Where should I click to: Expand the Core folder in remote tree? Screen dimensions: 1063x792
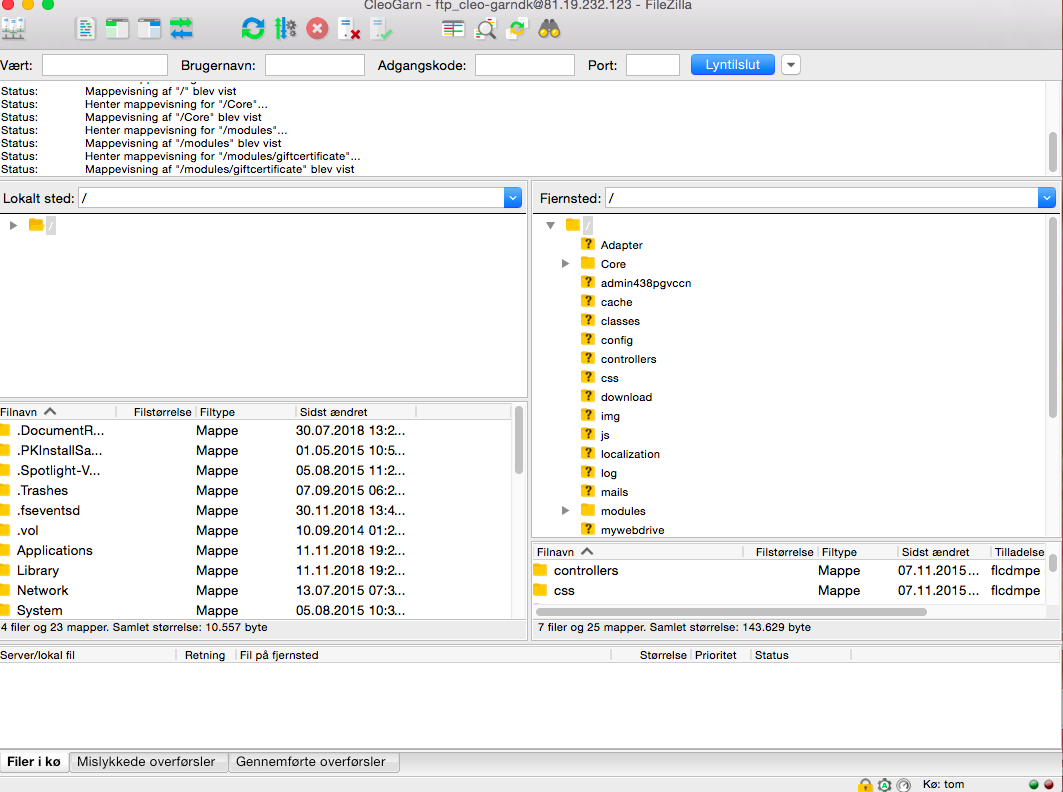tap(565, 264)
